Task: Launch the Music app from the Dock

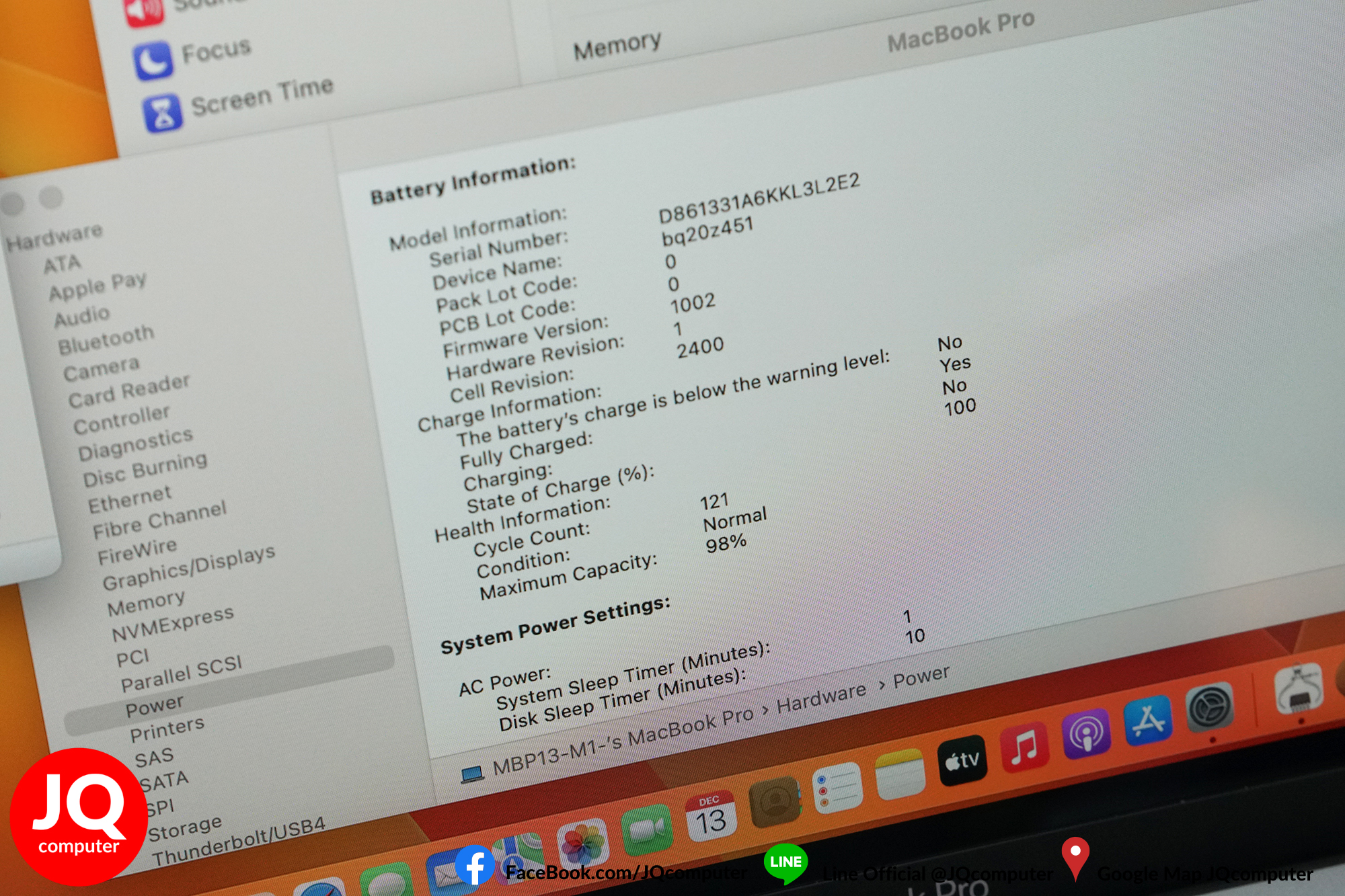Action: click(1024, 747)
